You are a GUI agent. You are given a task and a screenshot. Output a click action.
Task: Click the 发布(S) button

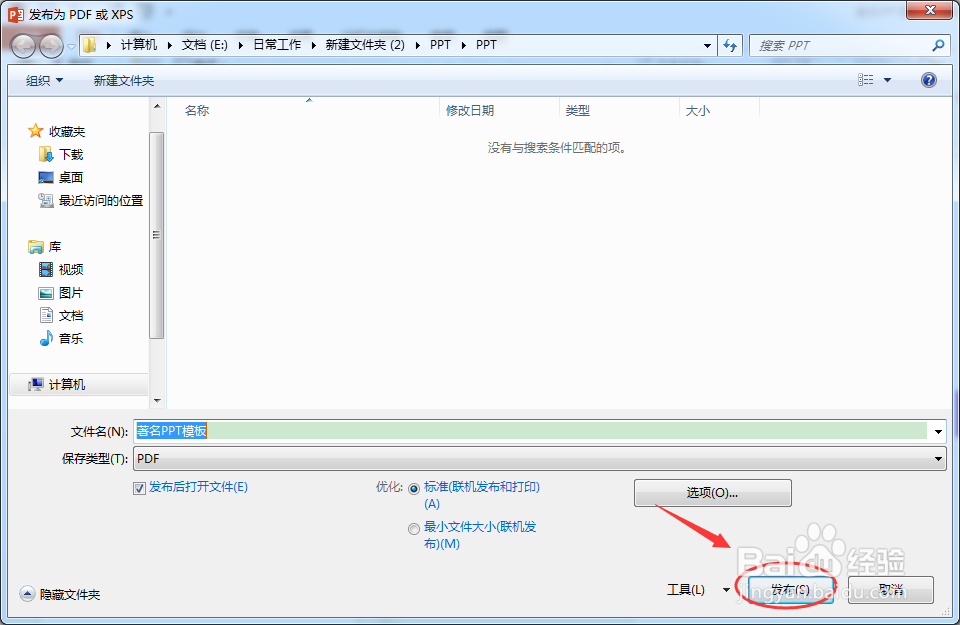click(x=789, y=590)
